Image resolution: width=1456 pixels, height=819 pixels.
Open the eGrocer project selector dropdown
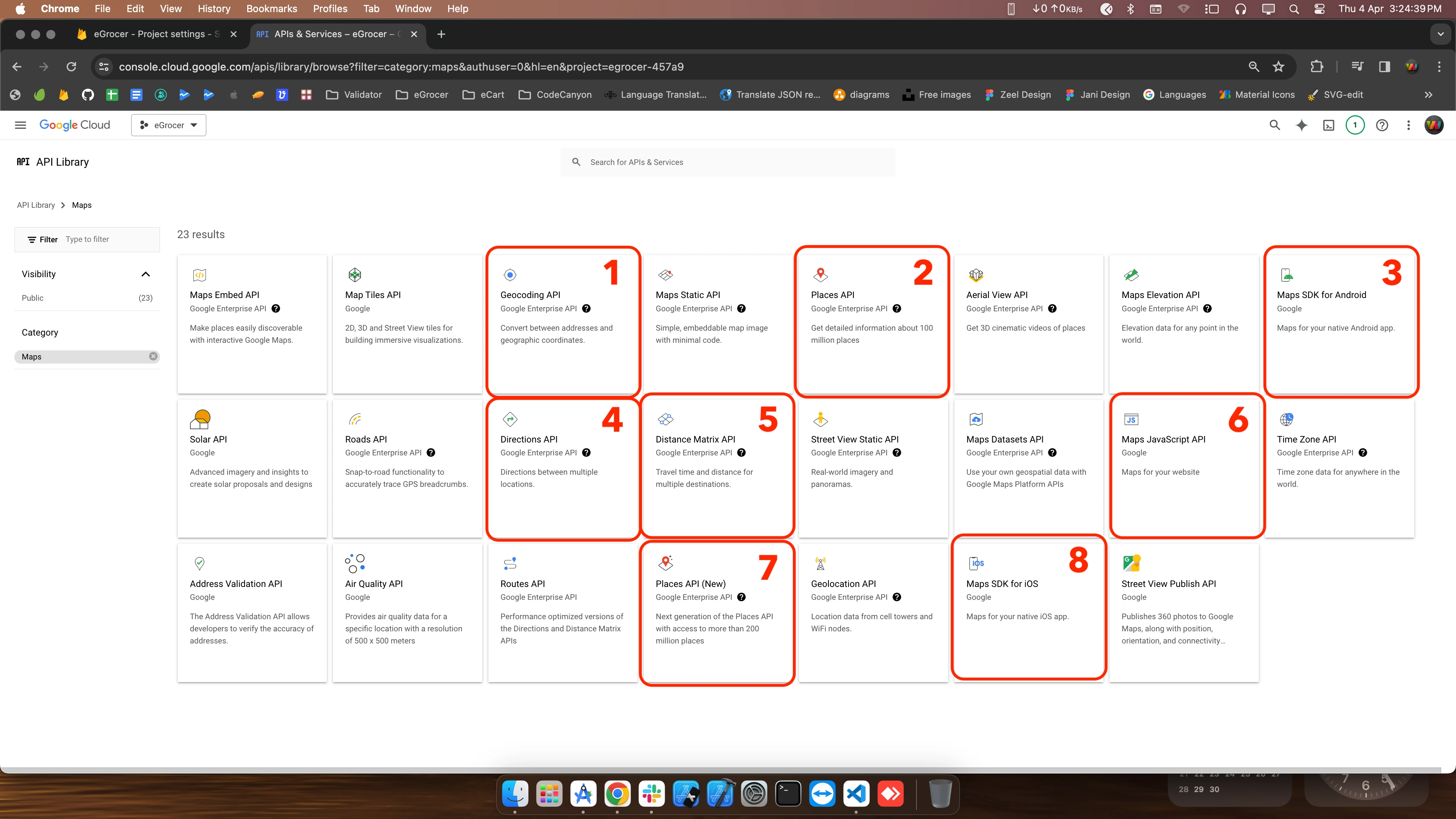point(168,125)
